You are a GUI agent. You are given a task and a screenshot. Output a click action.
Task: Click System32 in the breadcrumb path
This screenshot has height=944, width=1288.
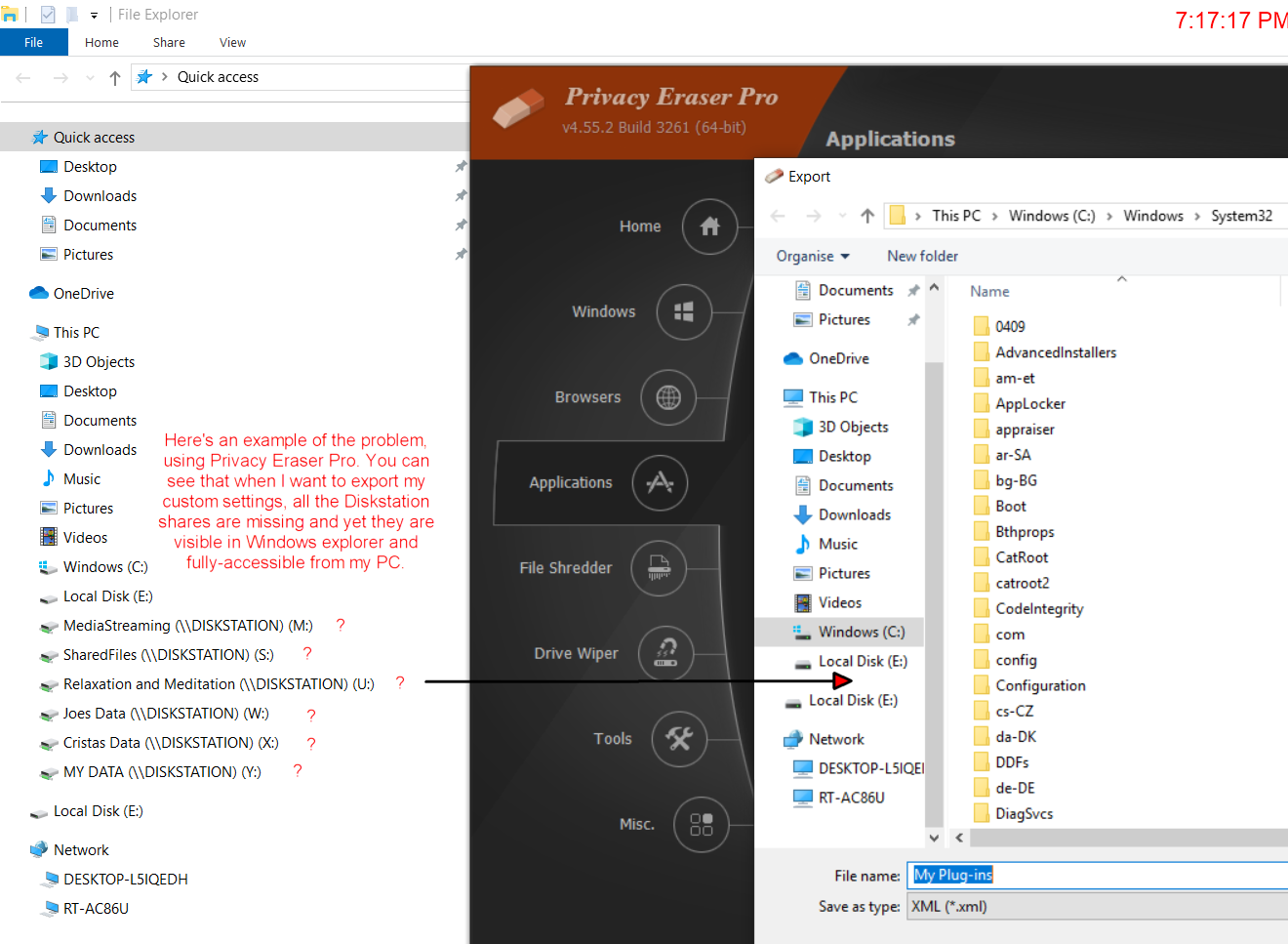coord(1241,216)
